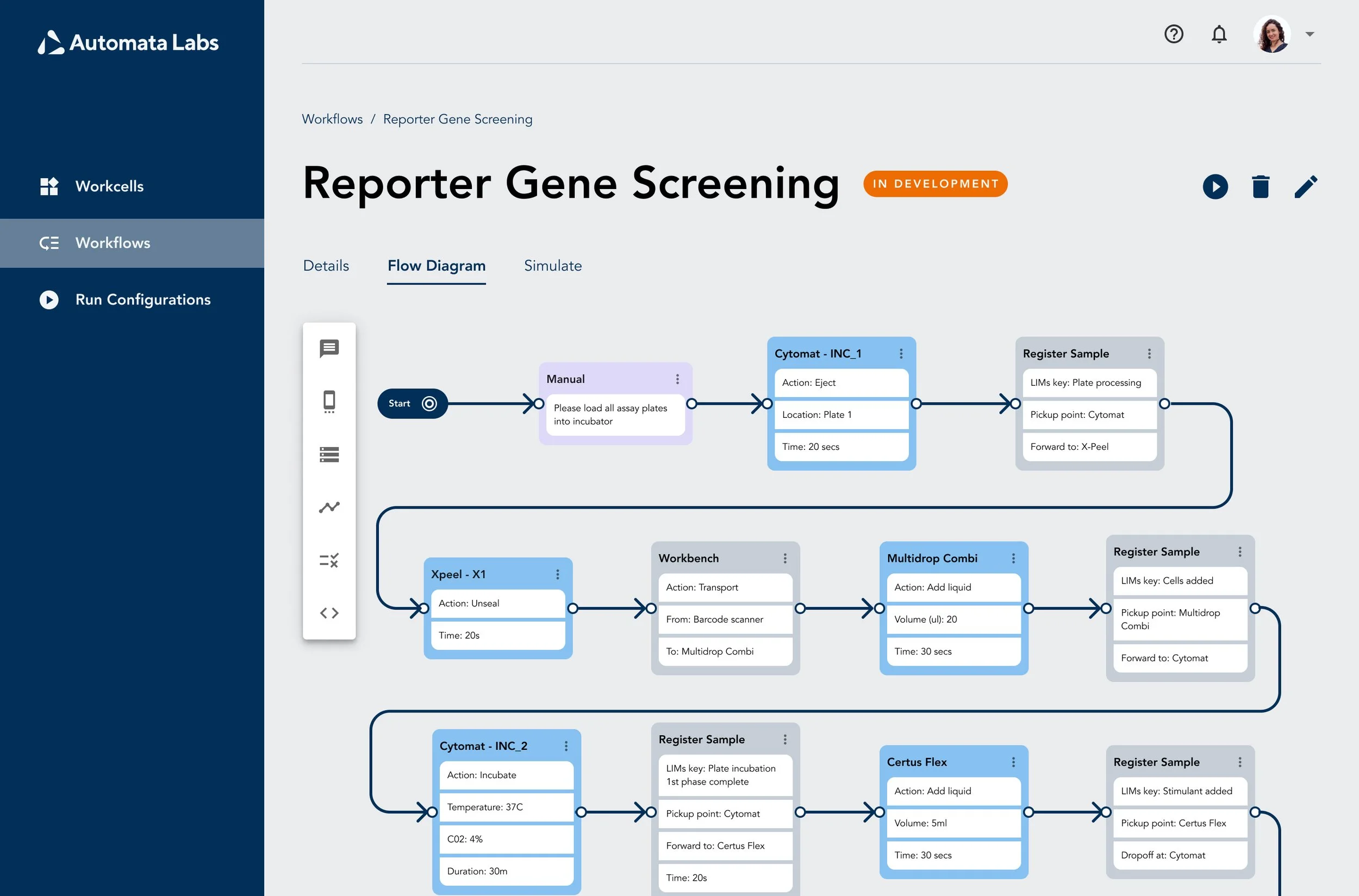Click the Start node
Viewport: 1359px width, 896px height.
[412, 403]
